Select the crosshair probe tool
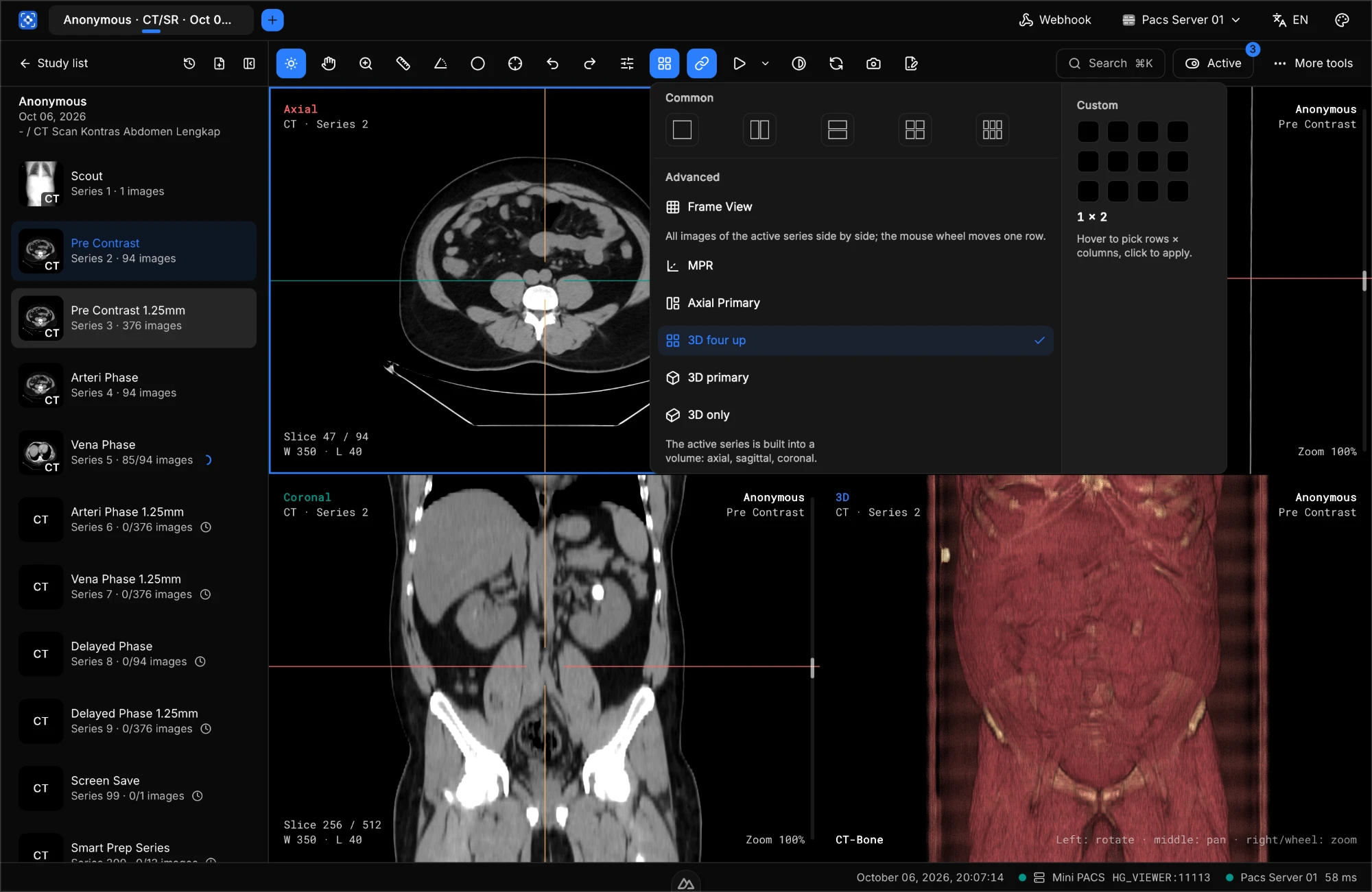Image resolution: width=1372 pixels, height=892 pixels. [x=515, y=64]
